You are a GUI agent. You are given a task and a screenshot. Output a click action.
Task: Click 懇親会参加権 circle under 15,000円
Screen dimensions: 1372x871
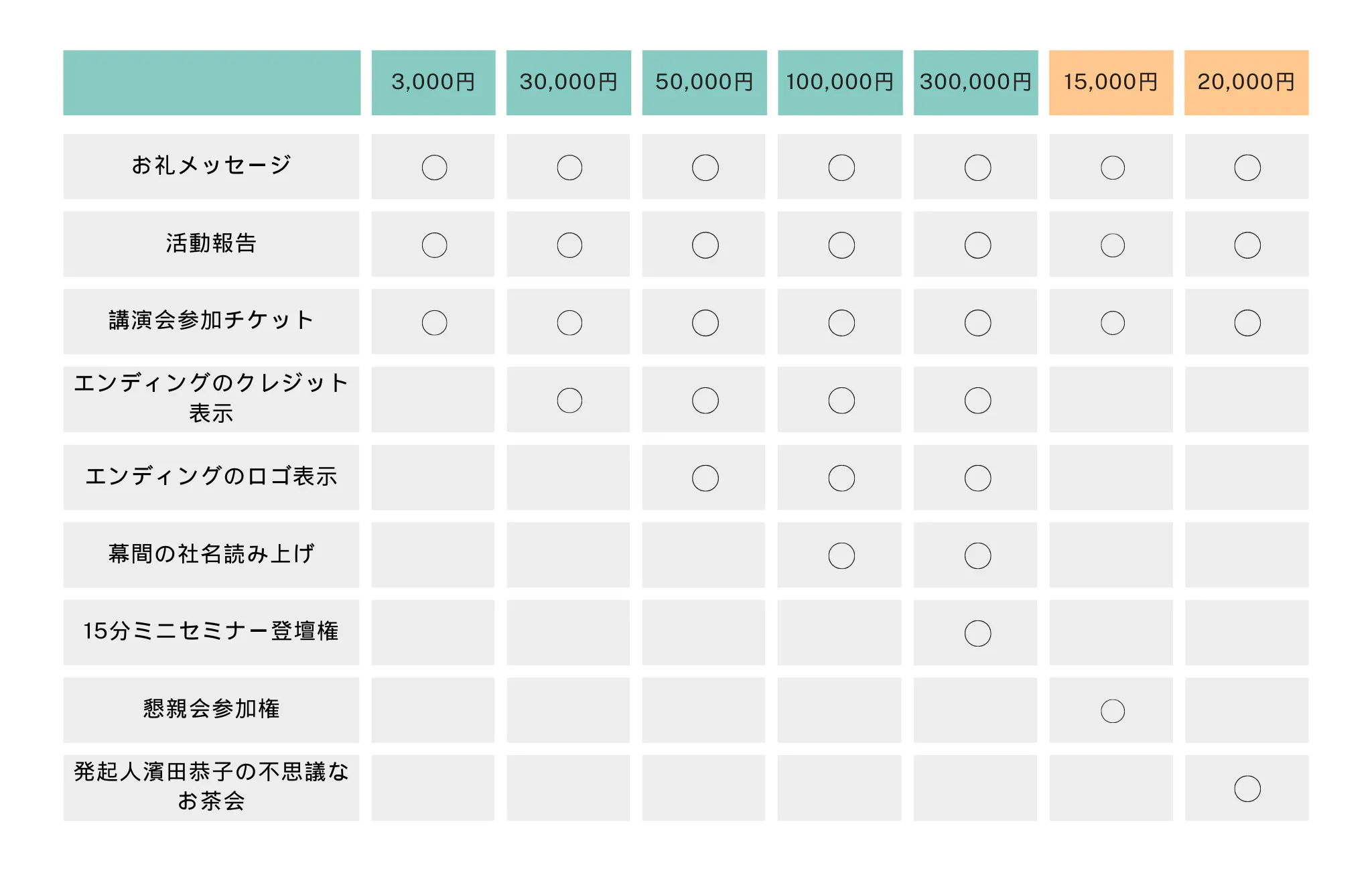point(1112,711)
